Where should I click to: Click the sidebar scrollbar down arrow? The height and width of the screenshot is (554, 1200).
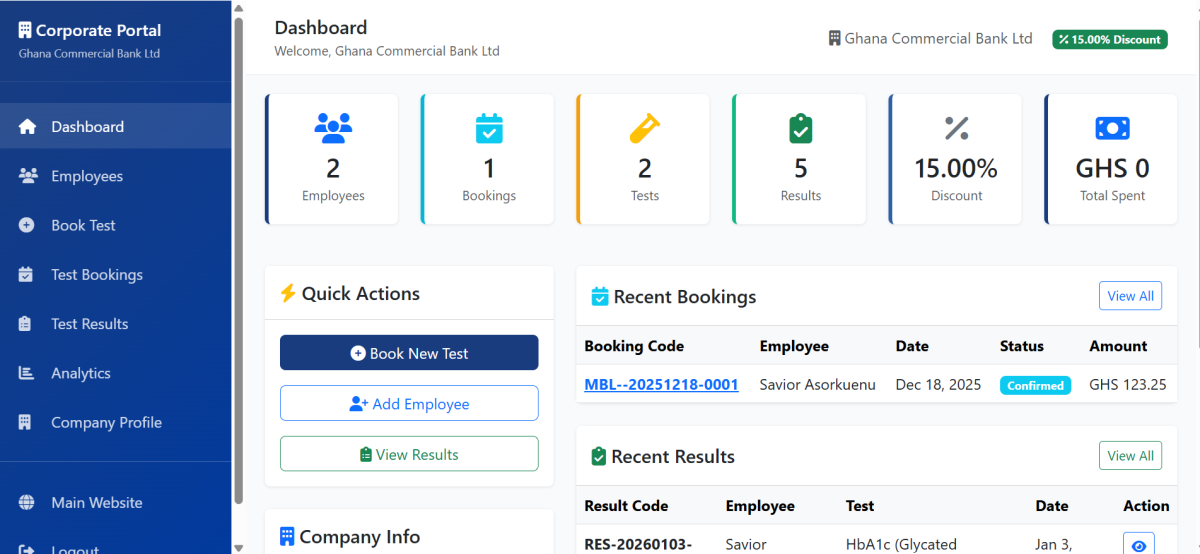(238, 548)
